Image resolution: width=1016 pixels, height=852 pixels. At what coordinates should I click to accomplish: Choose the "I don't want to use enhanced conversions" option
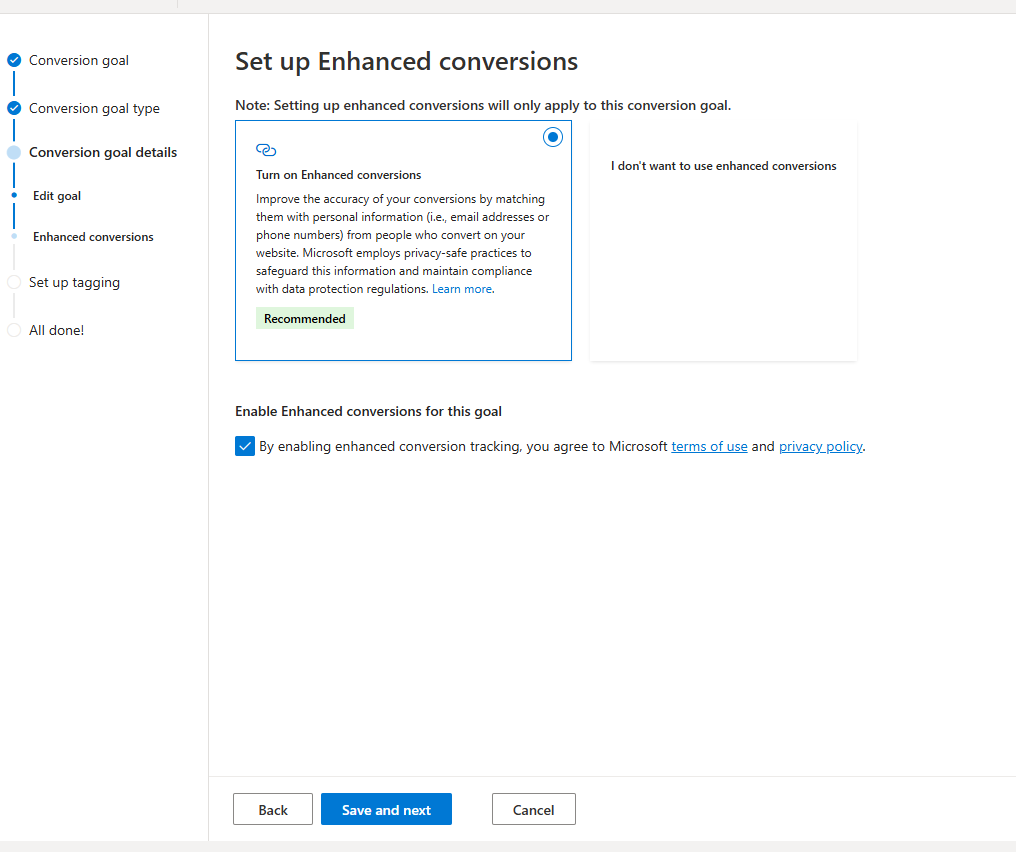(723, 166)
